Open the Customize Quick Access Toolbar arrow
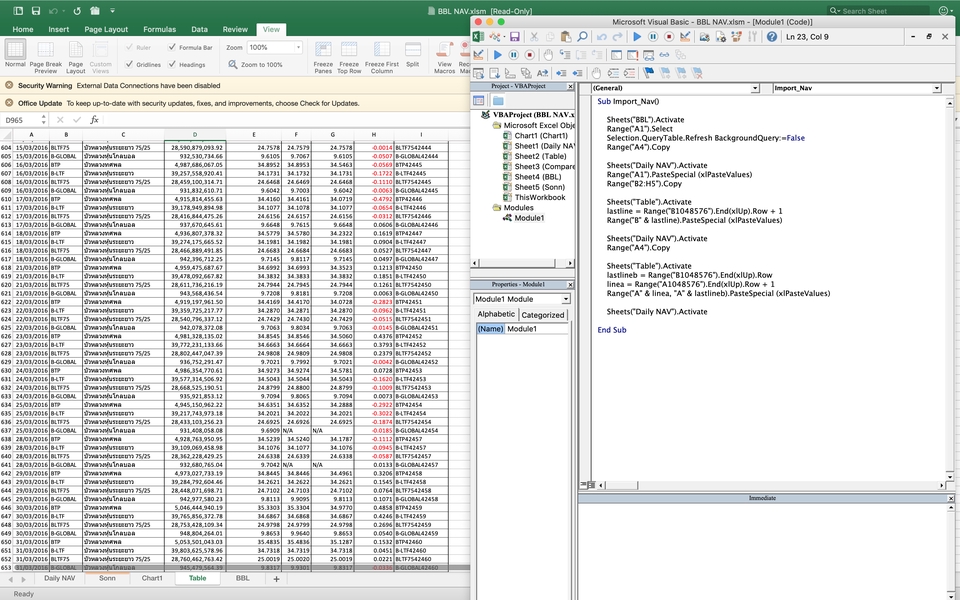Screen dimensions: 960x600 [x=113, y=11]
